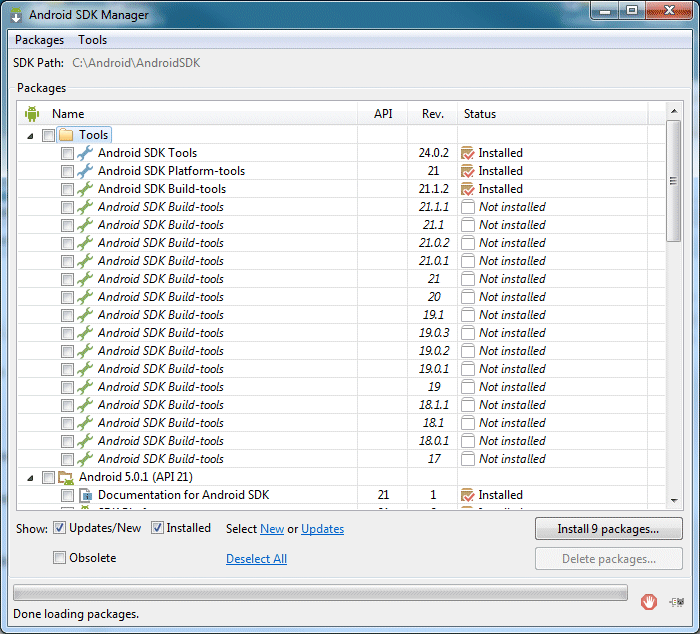Viewport: 700px width, 634px height.
Task: Click installed status icon for SDK Tools 24.0.2
Action: pyautogui.click(x=467, y=153)
